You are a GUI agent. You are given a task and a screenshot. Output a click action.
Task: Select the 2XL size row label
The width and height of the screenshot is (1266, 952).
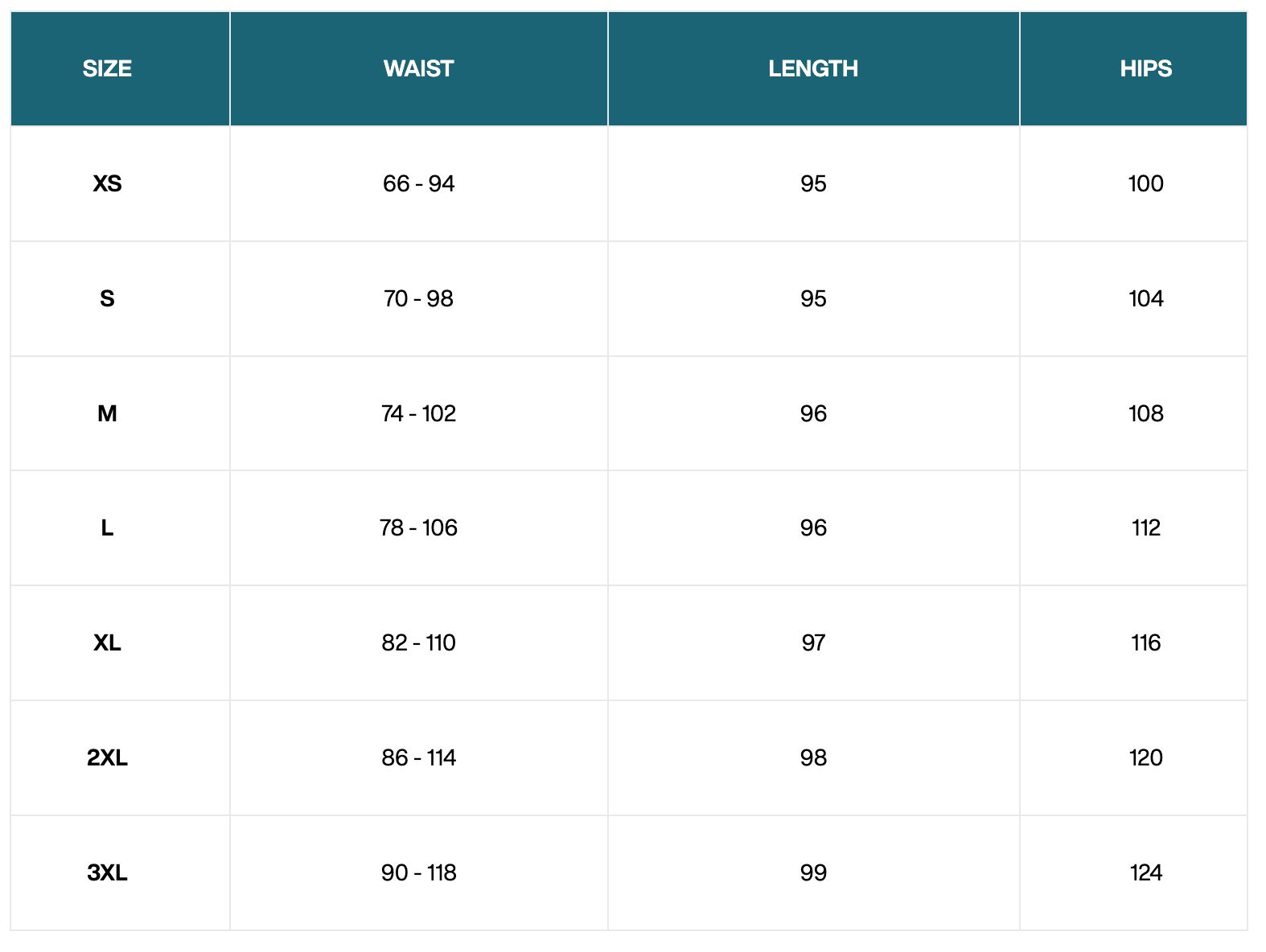point(107,758)
